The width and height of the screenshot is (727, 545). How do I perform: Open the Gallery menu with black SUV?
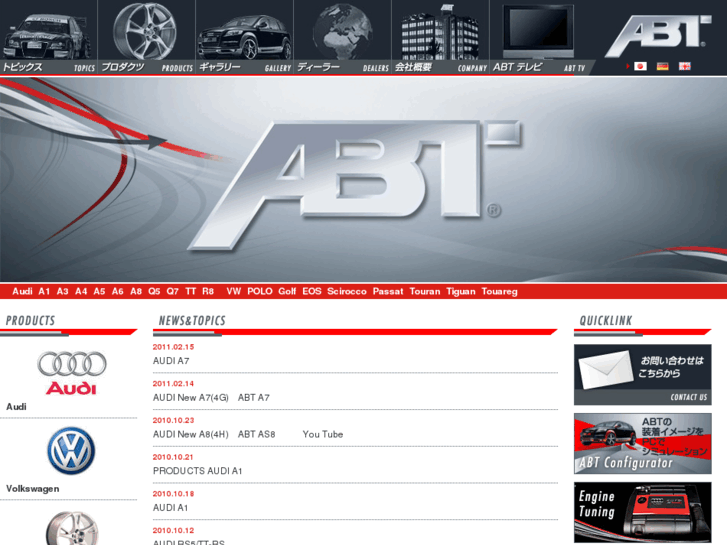(244, 37)
